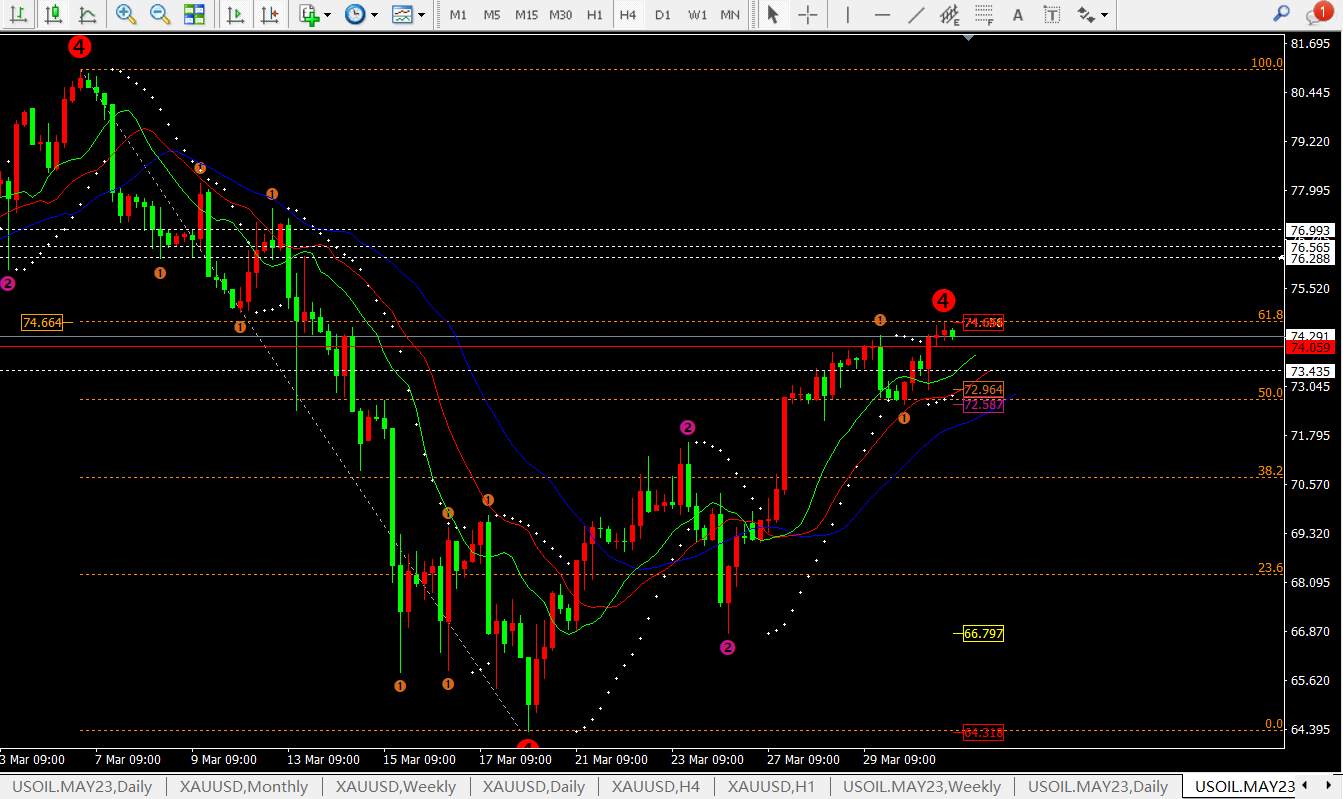Switch to the XAUUSD,H1 chart tab
Image resolution: width=1343 pixels, height=799 pixels.
click(x=772, y=787)
